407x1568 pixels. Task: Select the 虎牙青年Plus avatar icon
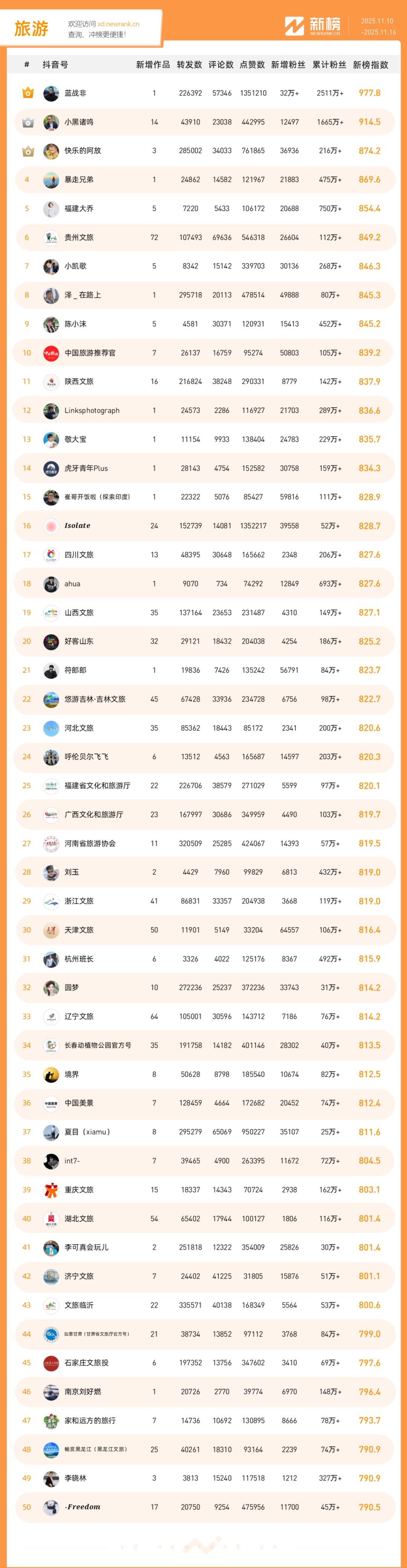(51, 469)
